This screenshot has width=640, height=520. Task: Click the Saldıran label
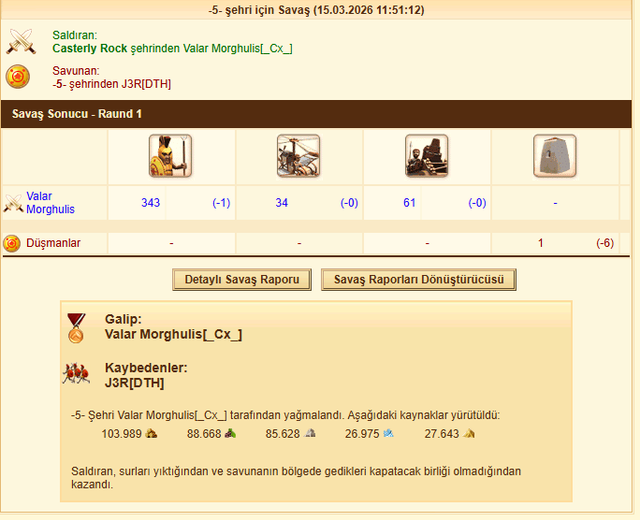coord(75,35)
